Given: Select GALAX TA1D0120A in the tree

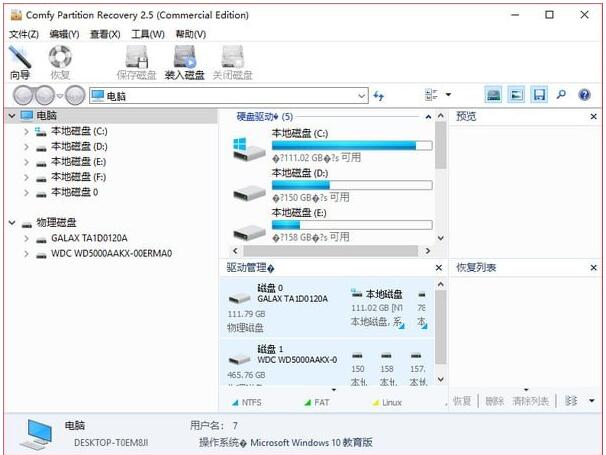Looking at the screenshot, I should coord(89,238).
